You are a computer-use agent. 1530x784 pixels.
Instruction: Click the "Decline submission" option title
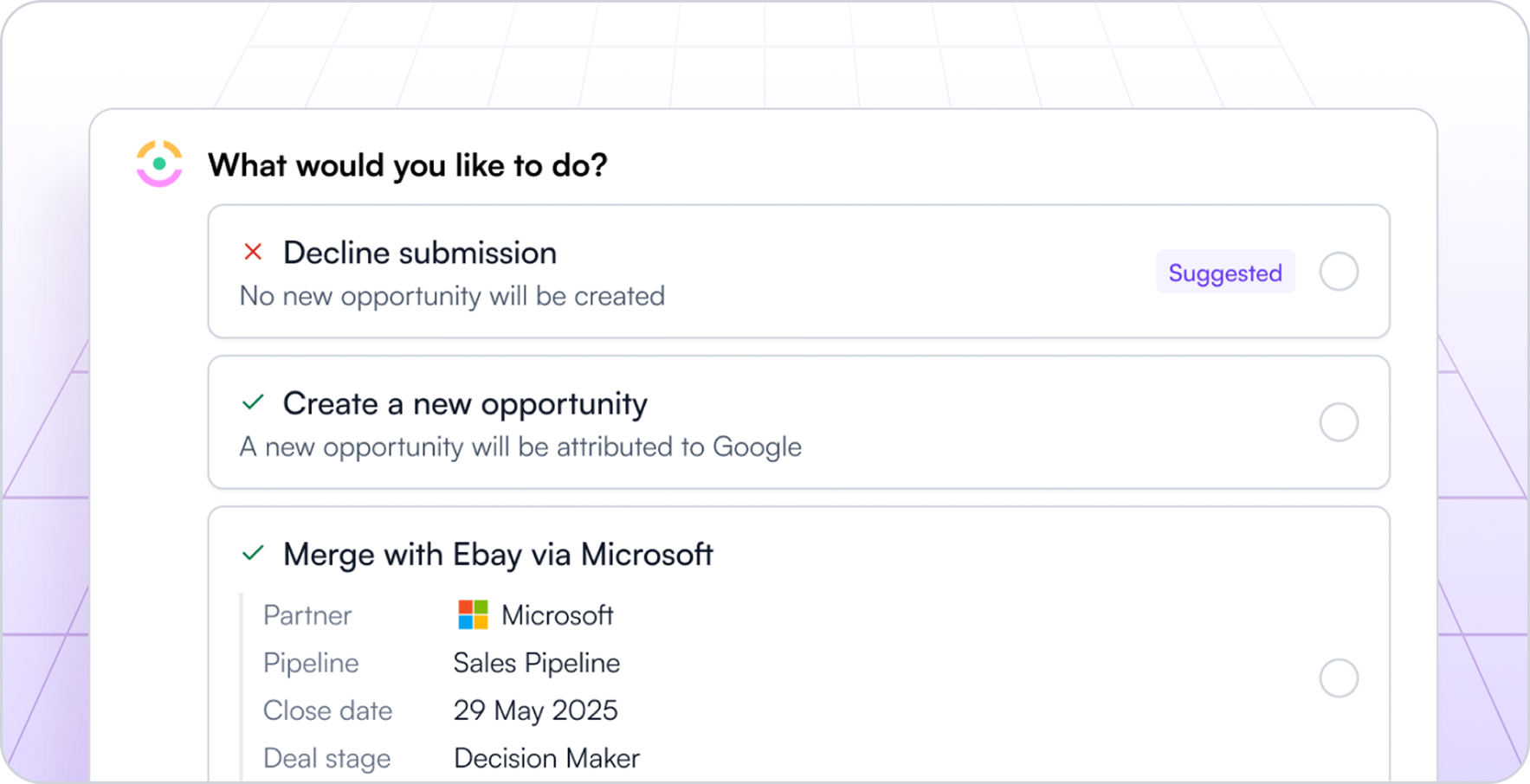(x=420, y=253)
